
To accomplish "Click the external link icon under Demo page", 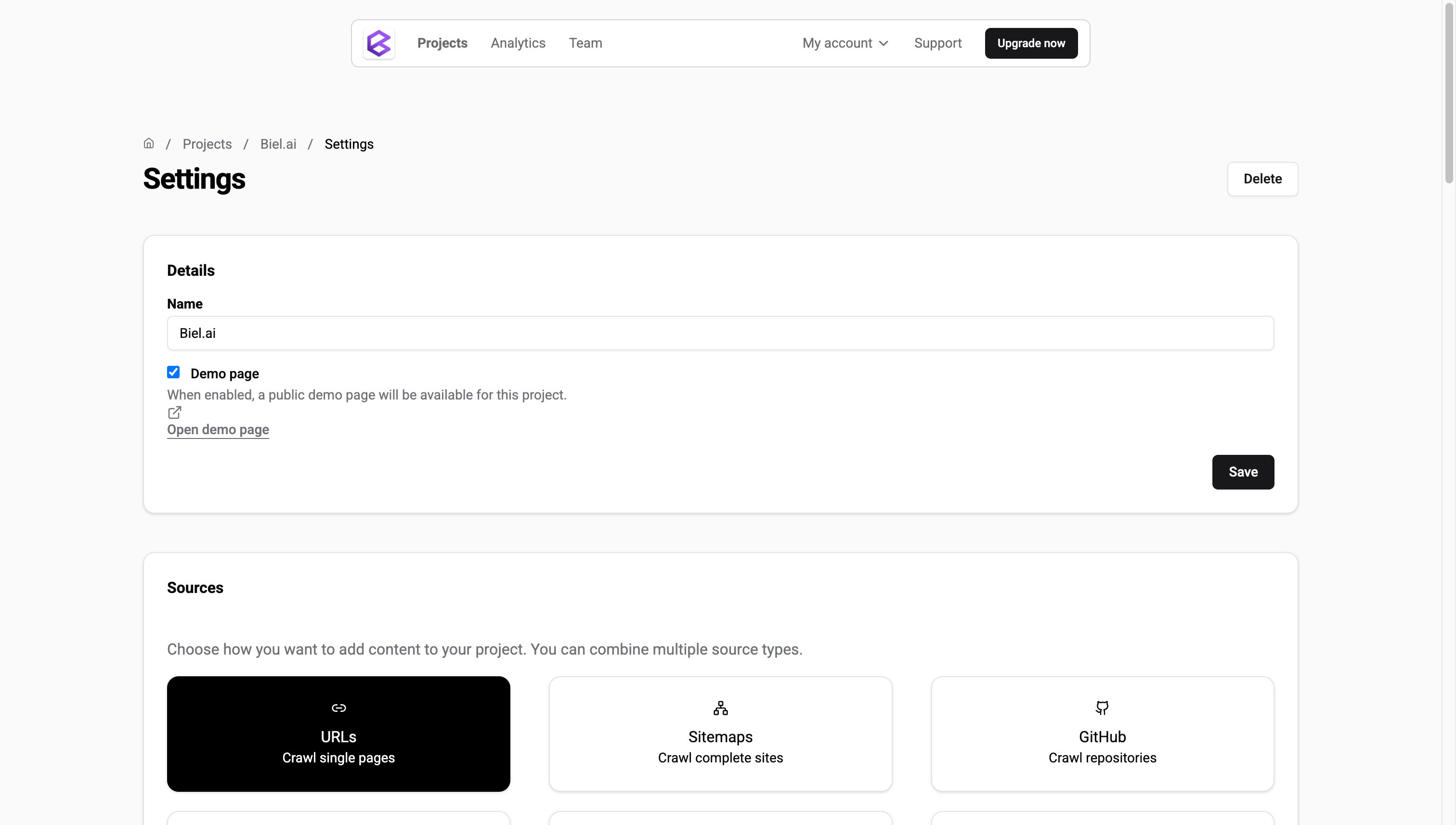I will pos(174,412).
